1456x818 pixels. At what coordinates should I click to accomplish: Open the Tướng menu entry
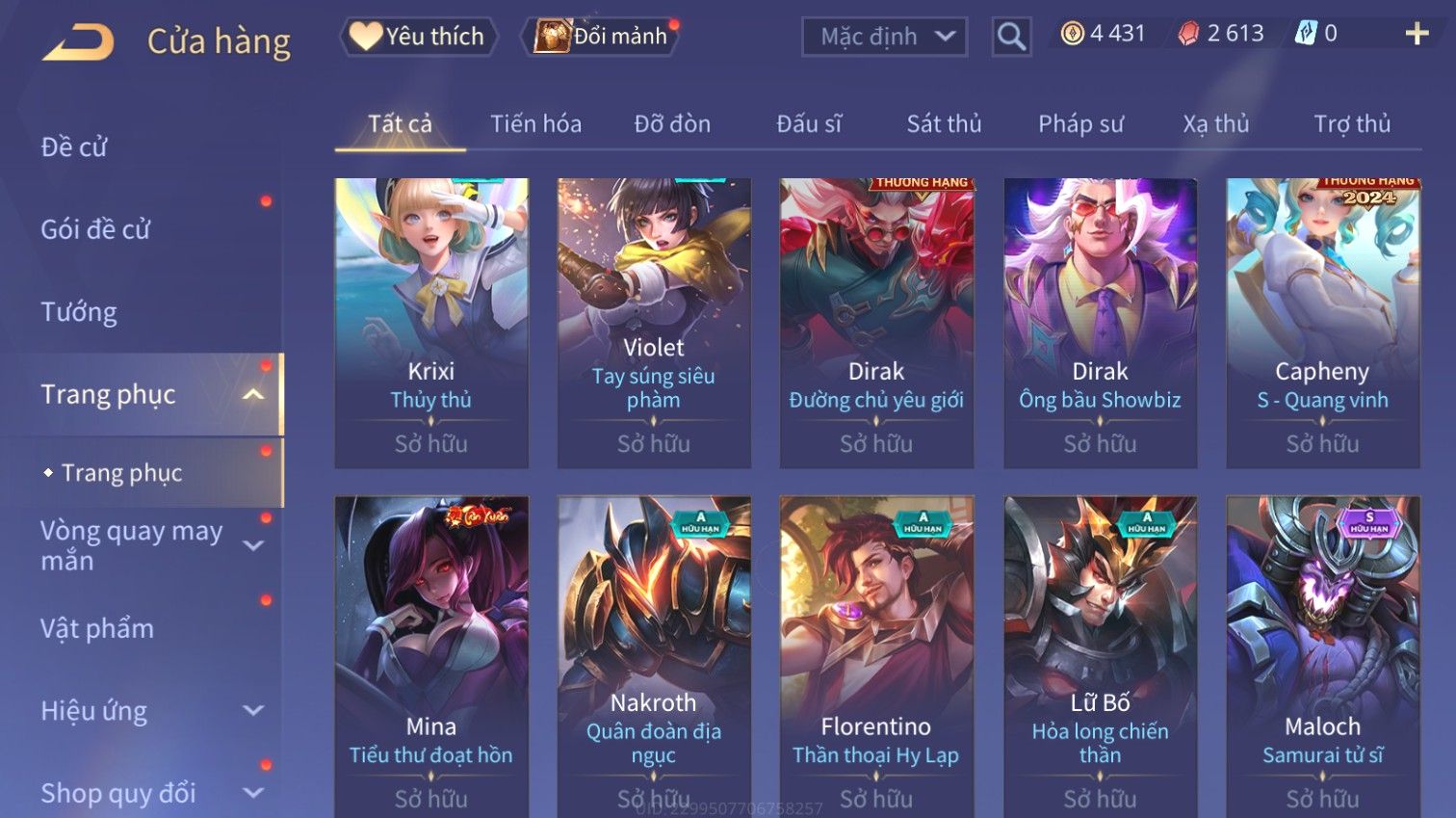pyautogui.click(x=79, y=312)
